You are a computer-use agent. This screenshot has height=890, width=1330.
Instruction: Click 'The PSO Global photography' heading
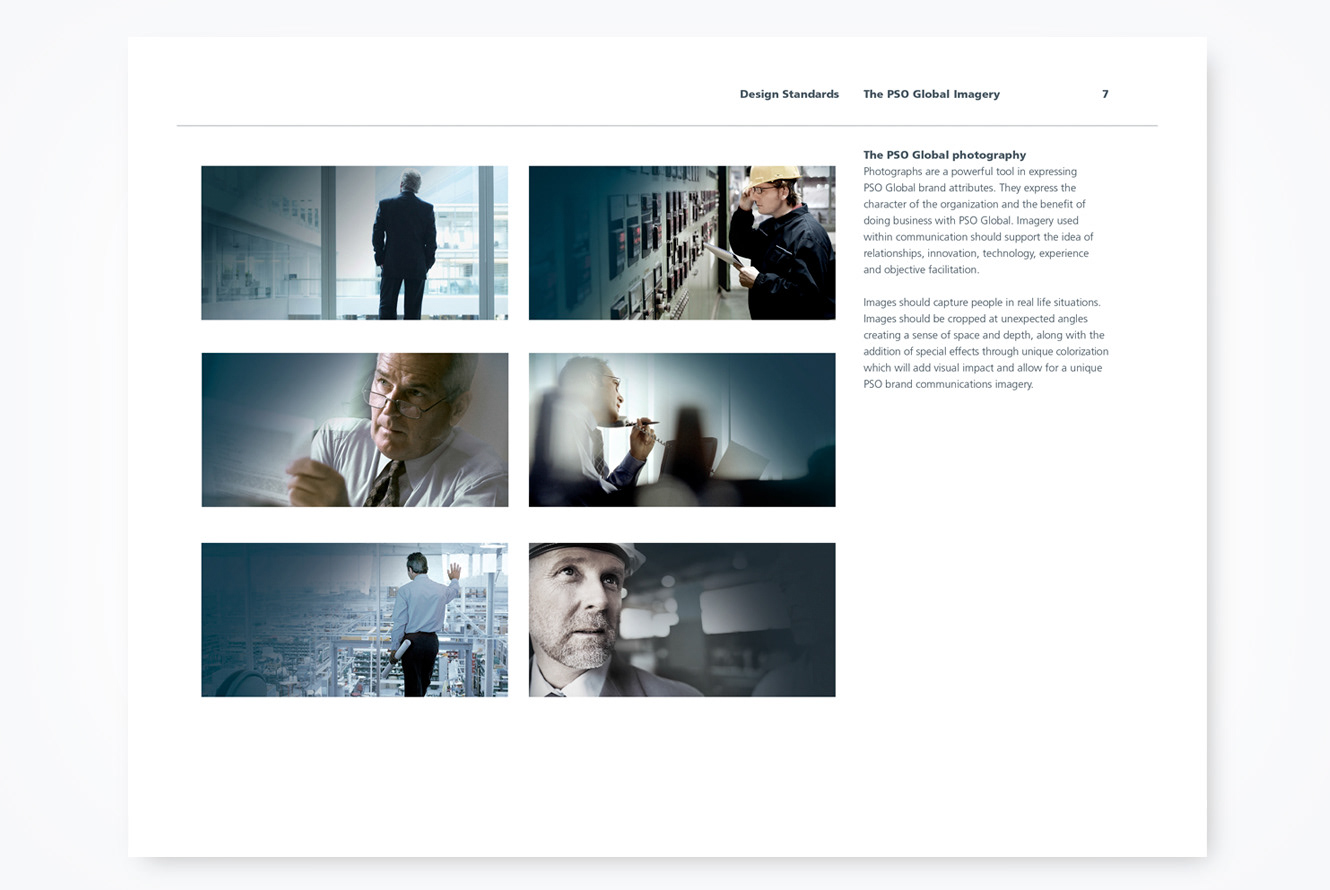pyautogui.click(x=944, y=155)
